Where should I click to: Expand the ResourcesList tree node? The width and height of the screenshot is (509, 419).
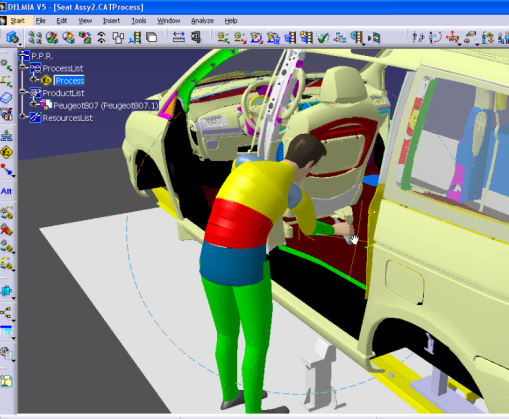point(22,117)
